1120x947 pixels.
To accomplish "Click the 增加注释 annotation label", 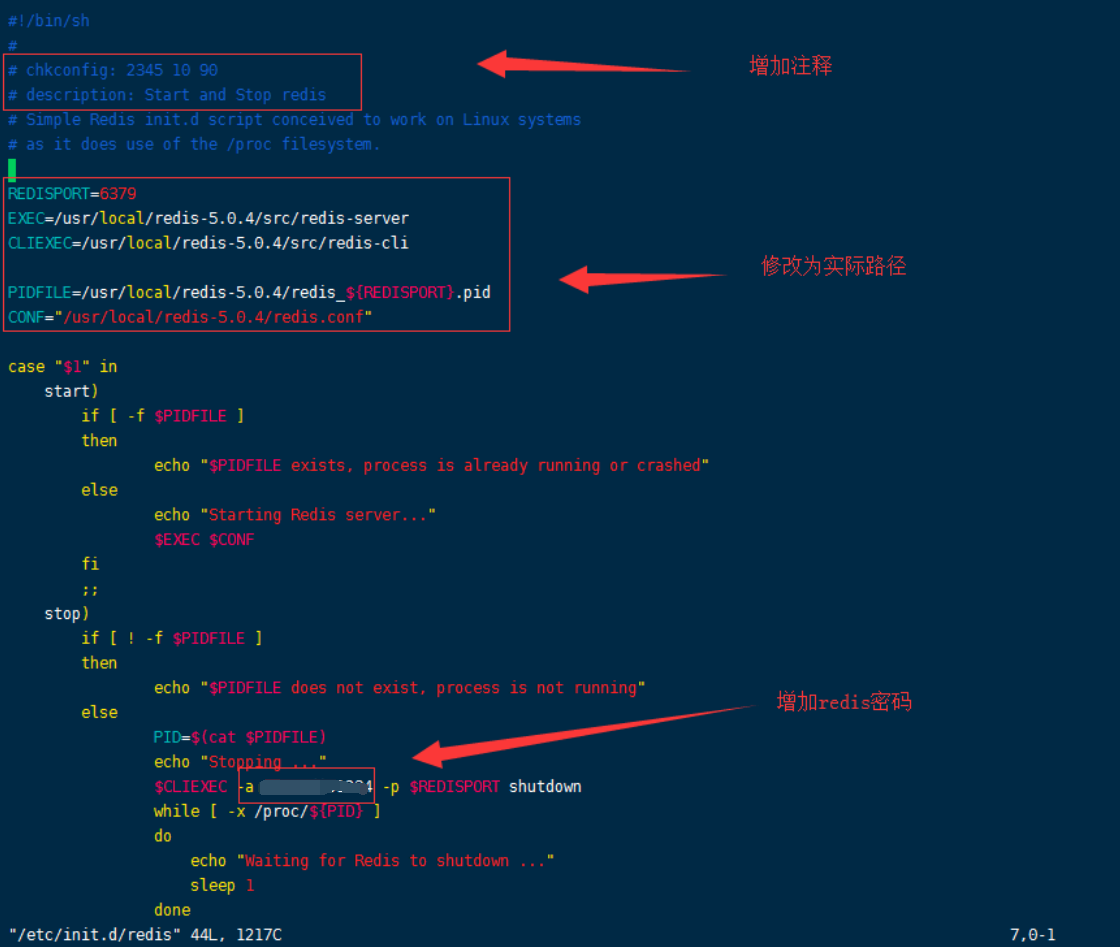I will click(791, 66).
